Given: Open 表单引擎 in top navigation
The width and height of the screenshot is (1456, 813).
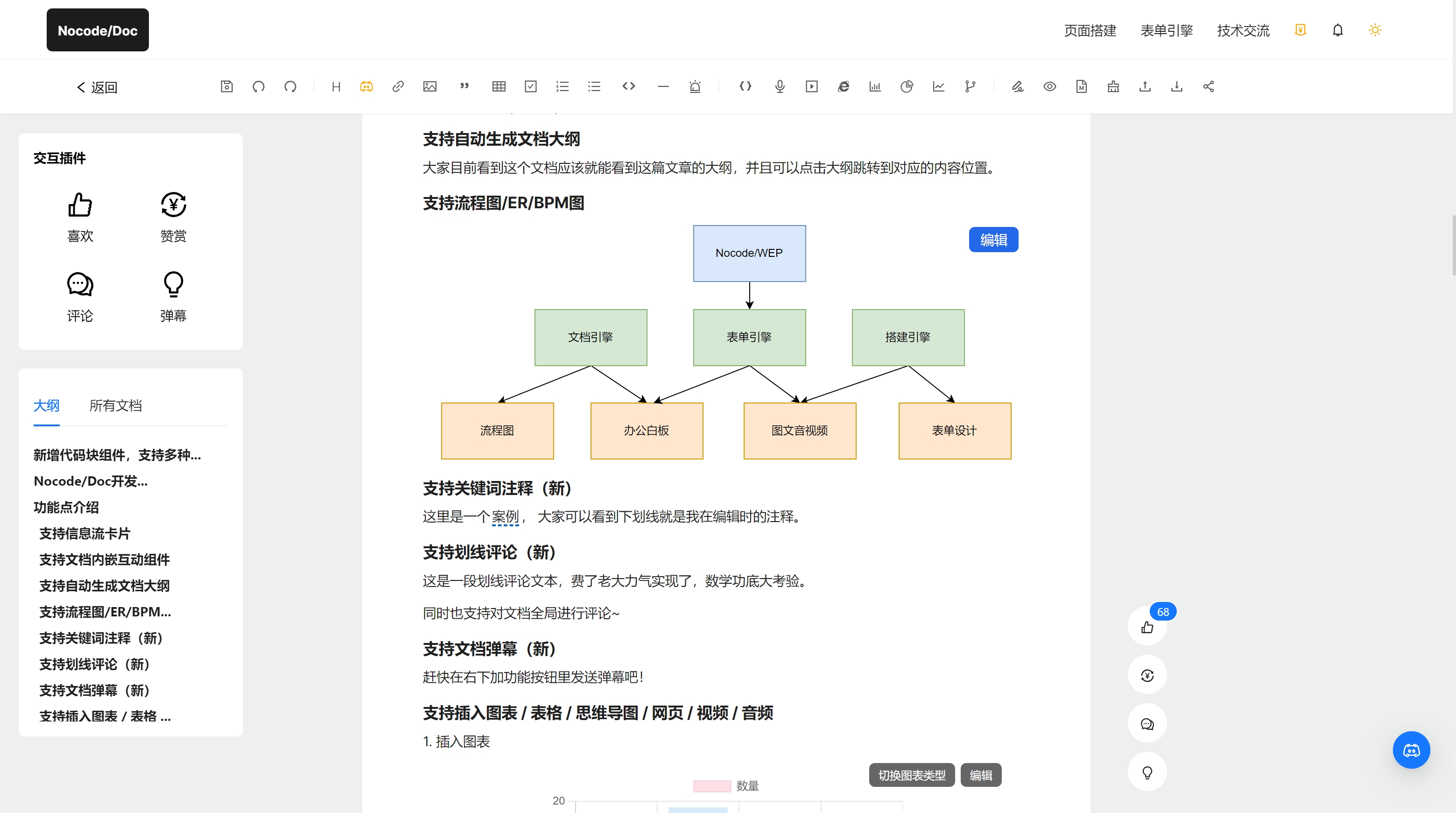Looking at the screenshot, I should click(1166, 30).
